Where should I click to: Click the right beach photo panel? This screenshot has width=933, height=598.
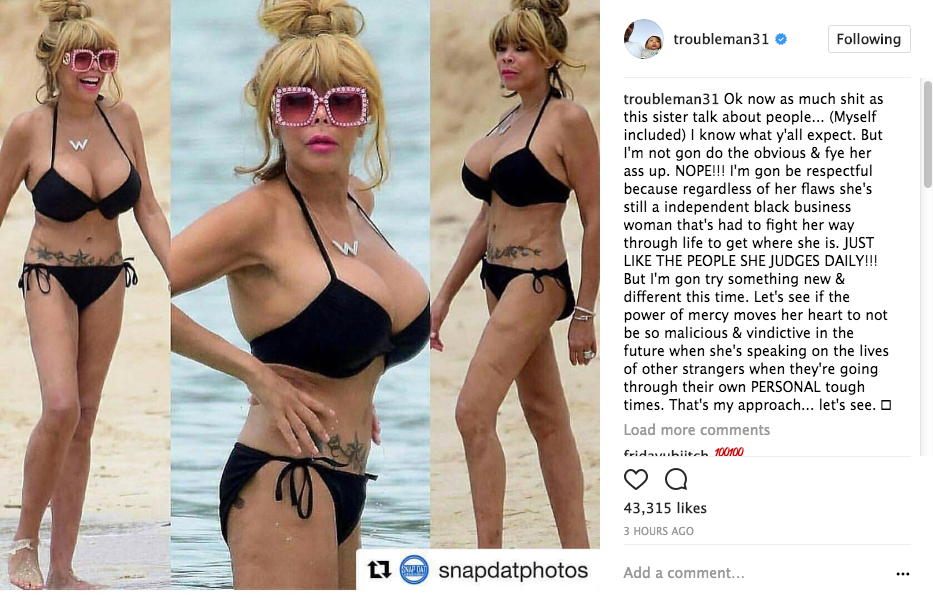(x=515, y=274)
